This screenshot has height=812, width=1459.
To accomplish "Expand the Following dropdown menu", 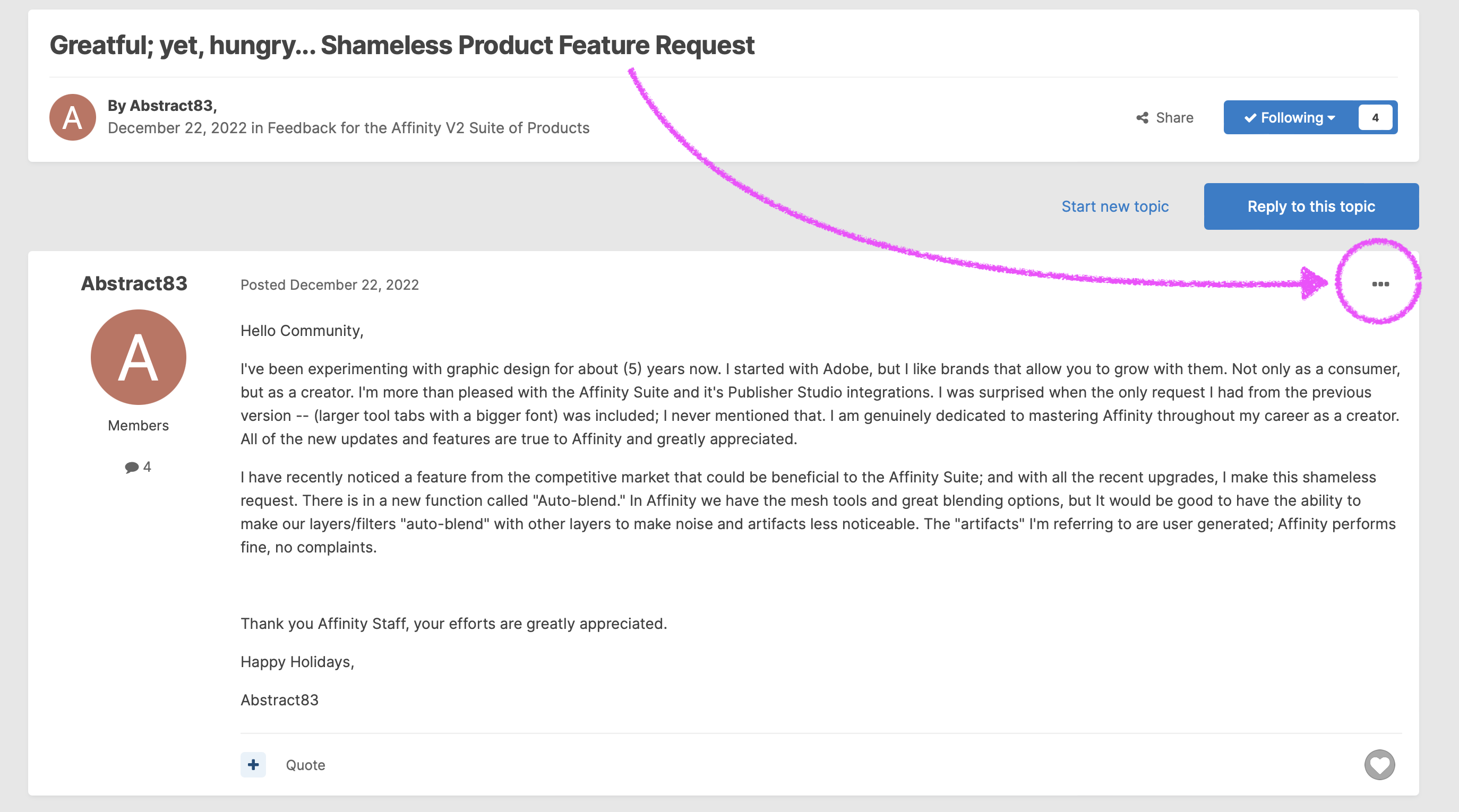I will (x=1290, y=117).
